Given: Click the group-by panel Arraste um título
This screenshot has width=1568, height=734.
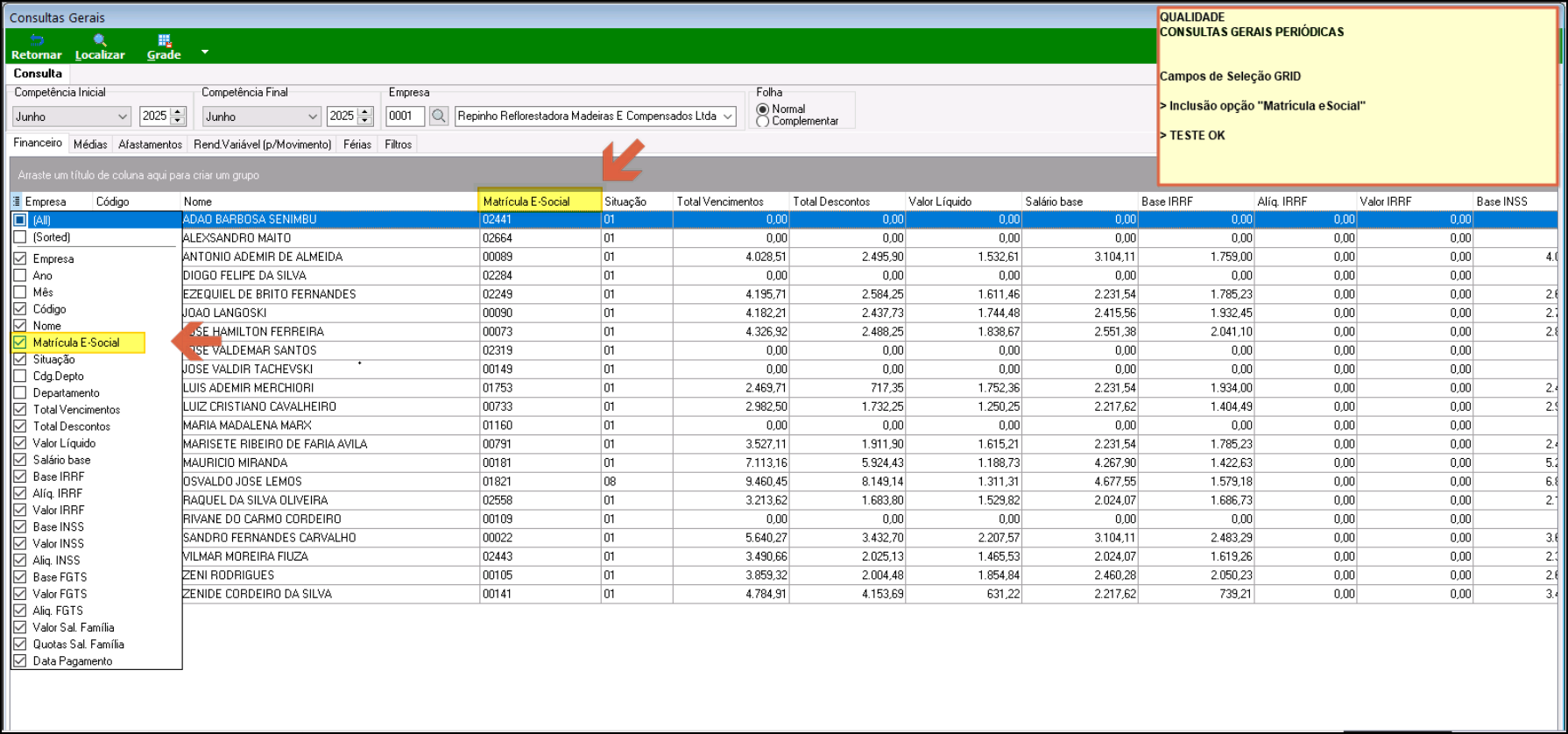Looking at the screenshot, I should (x=583, y=174).
